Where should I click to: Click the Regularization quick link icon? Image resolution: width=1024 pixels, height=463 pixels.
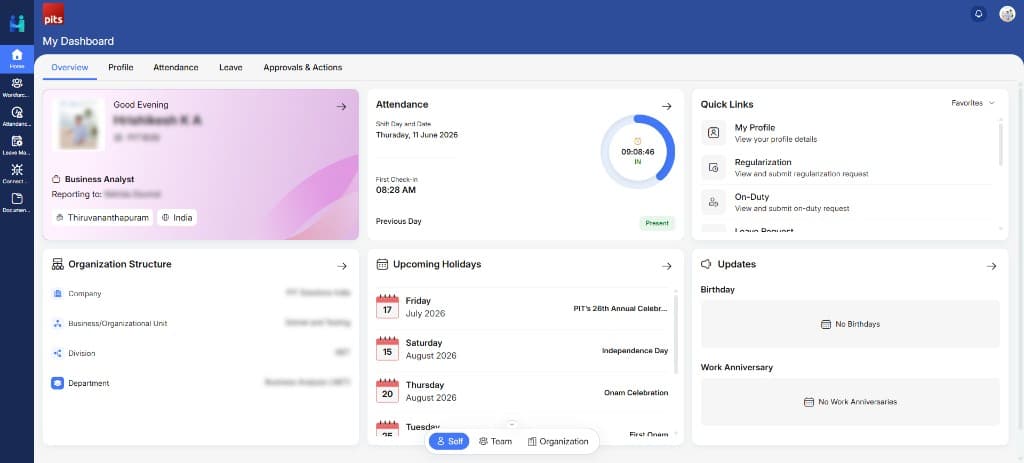(713, 167)
